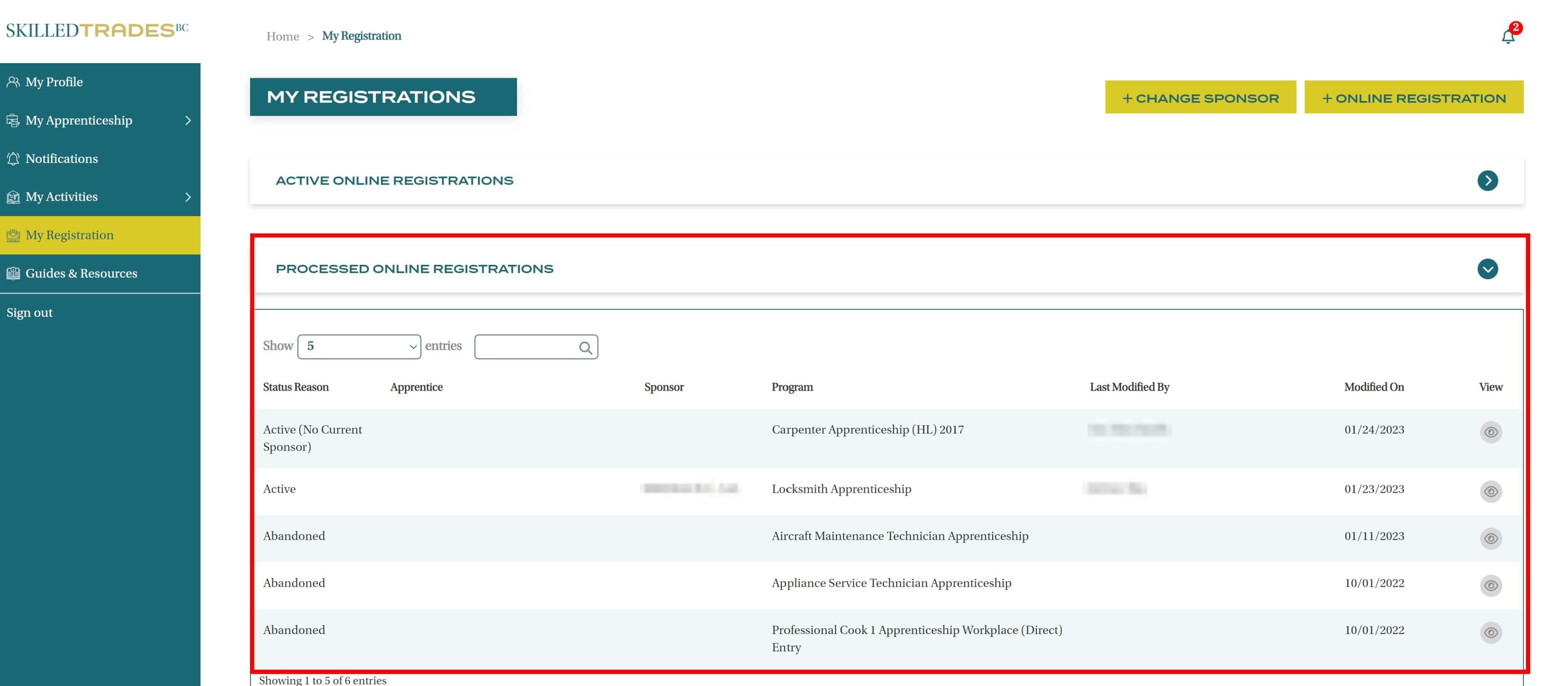Click the Change Sponsor button
The image size is (1568, 686).
click(1200, 97)
